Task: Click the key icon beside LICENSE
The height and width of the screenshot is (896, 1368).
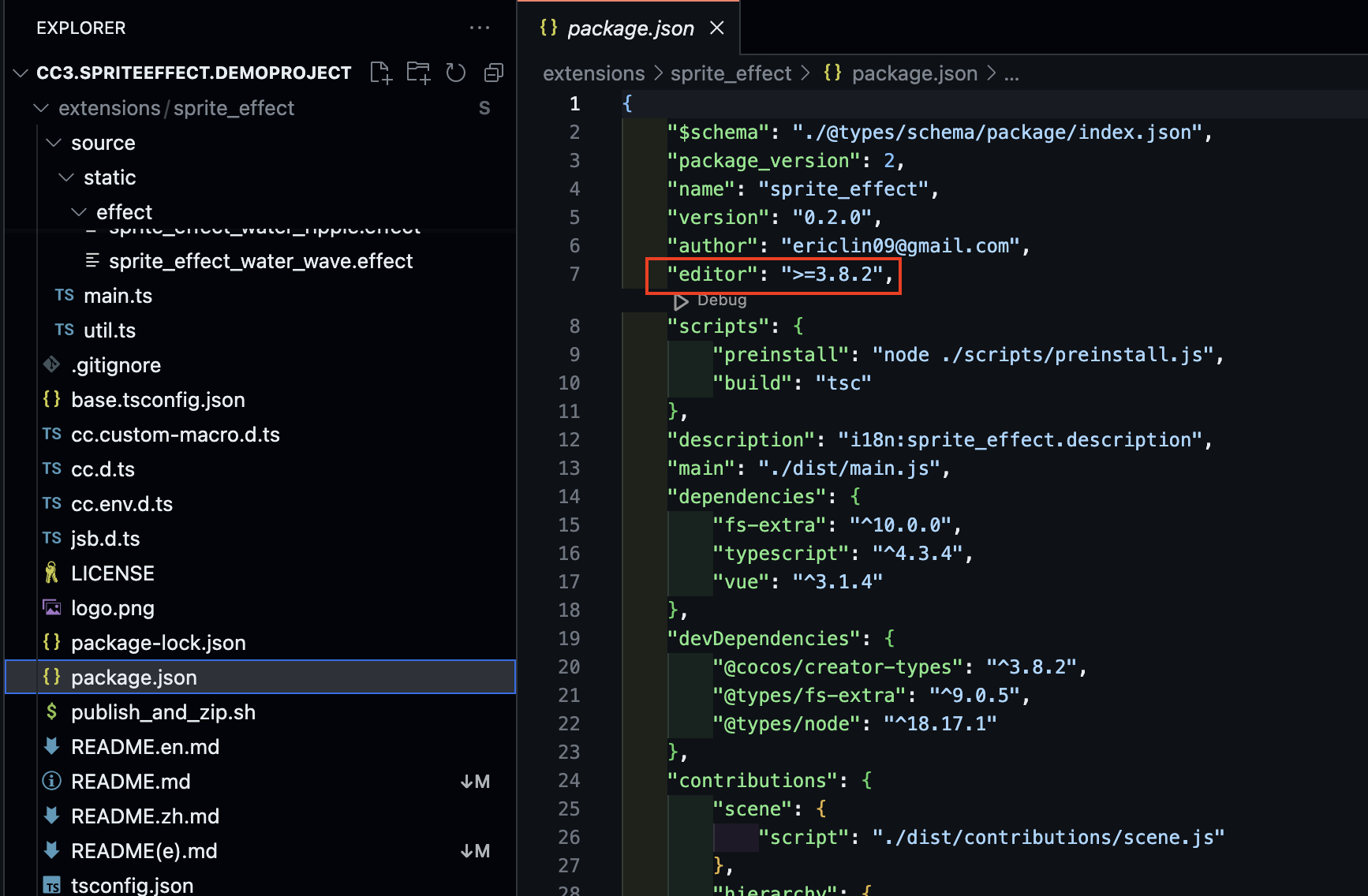Action: point(51,573)
